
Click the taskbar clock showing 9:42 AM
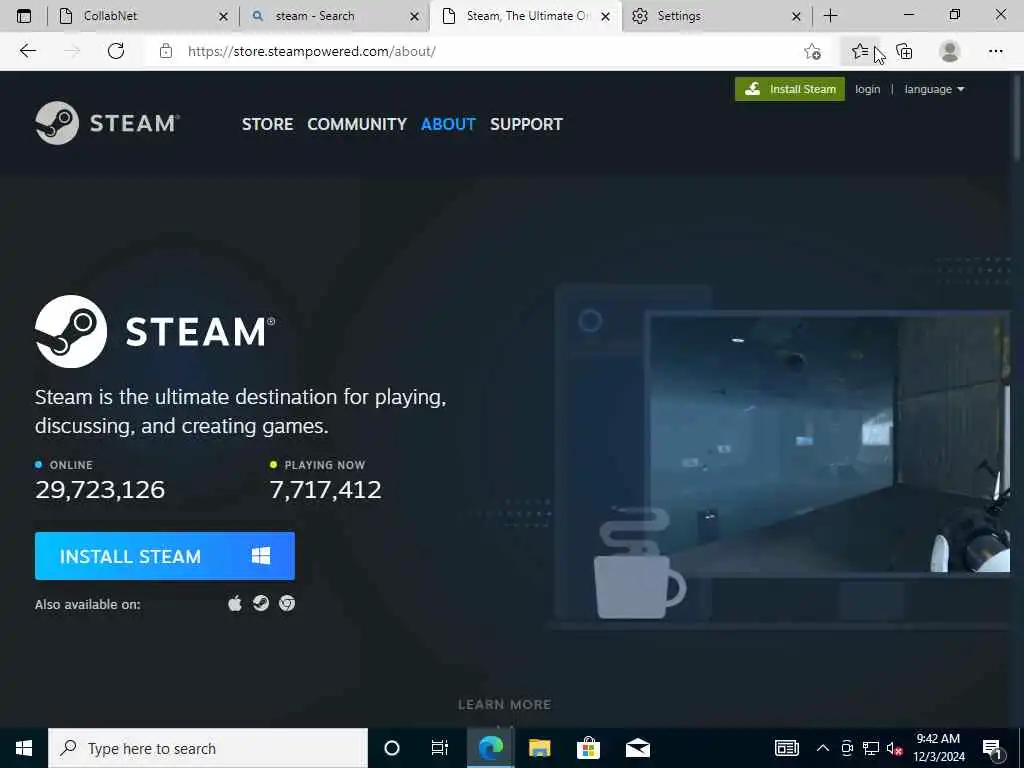click(x=938, y=748)
